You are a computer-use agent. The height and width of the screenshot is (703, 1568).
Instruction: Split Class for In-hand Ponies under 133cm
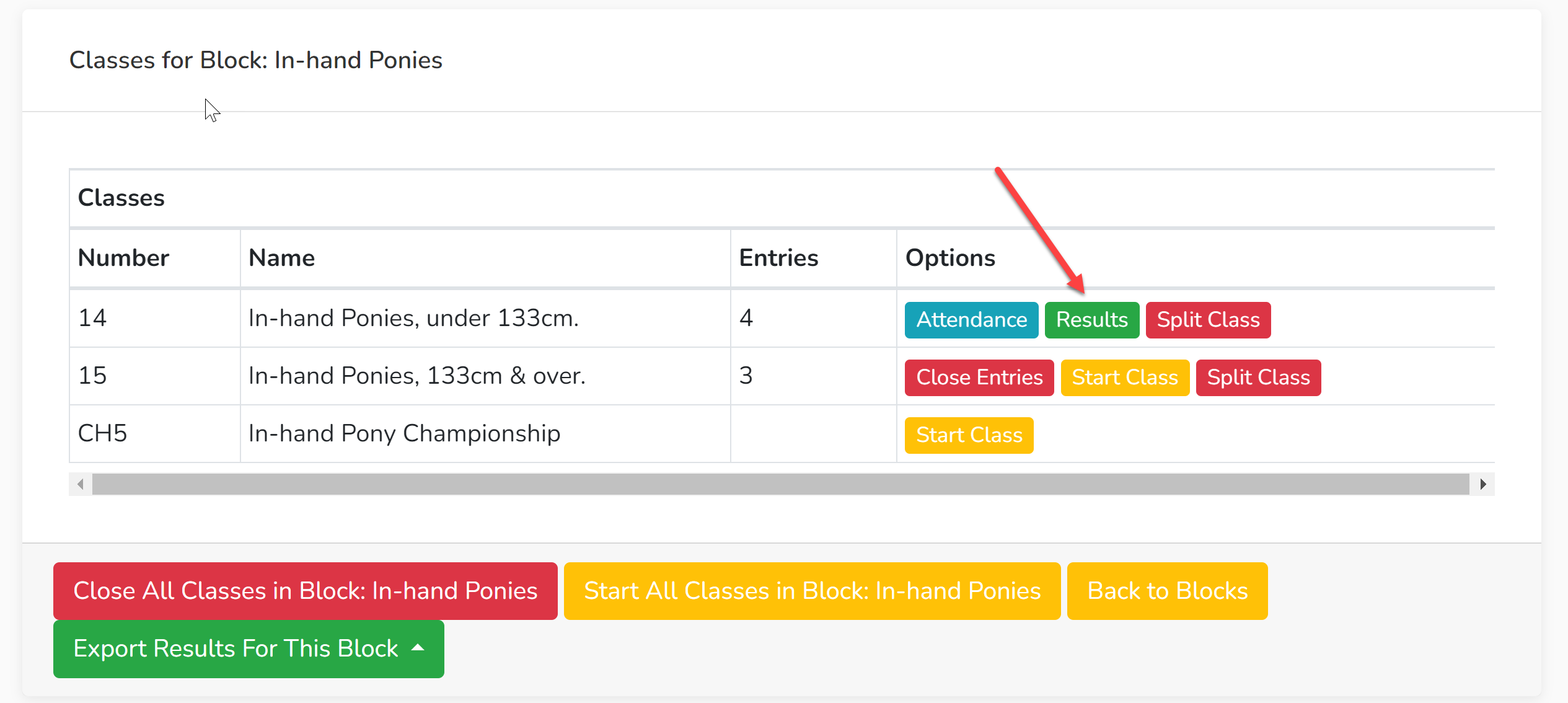click(1208, 320)
